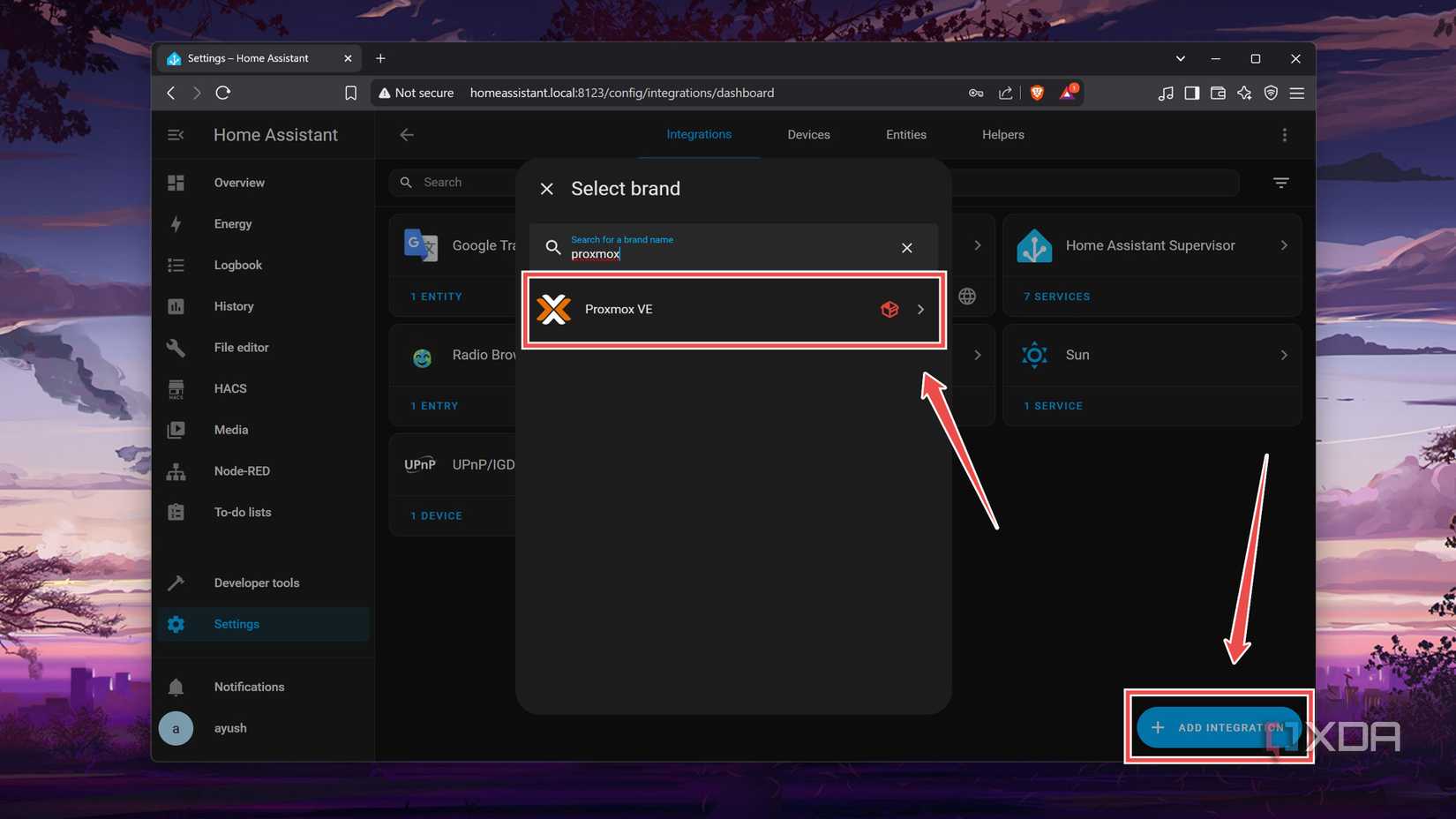
Task: Open a new browser tab
Action: (x=380, y=59)
